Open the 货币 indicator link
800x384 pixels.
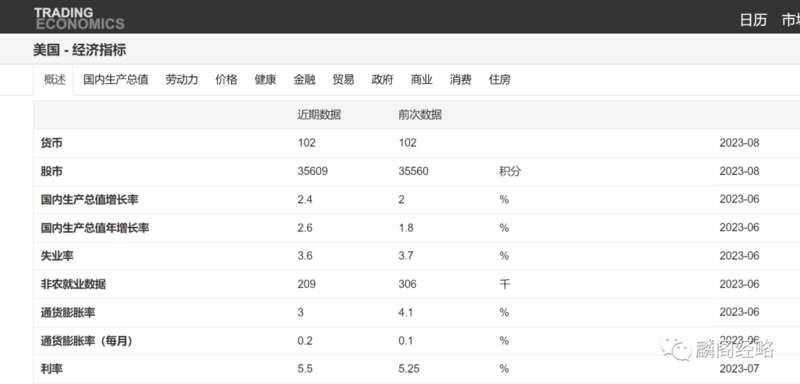pos(52,143)
